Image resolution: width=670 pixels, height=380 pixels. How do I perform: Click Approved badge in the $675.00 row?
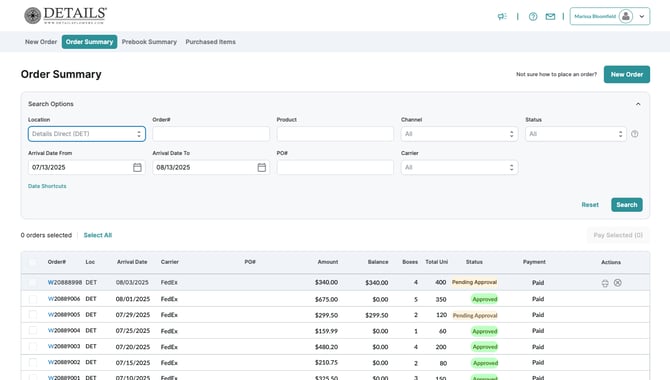[485, 299]
